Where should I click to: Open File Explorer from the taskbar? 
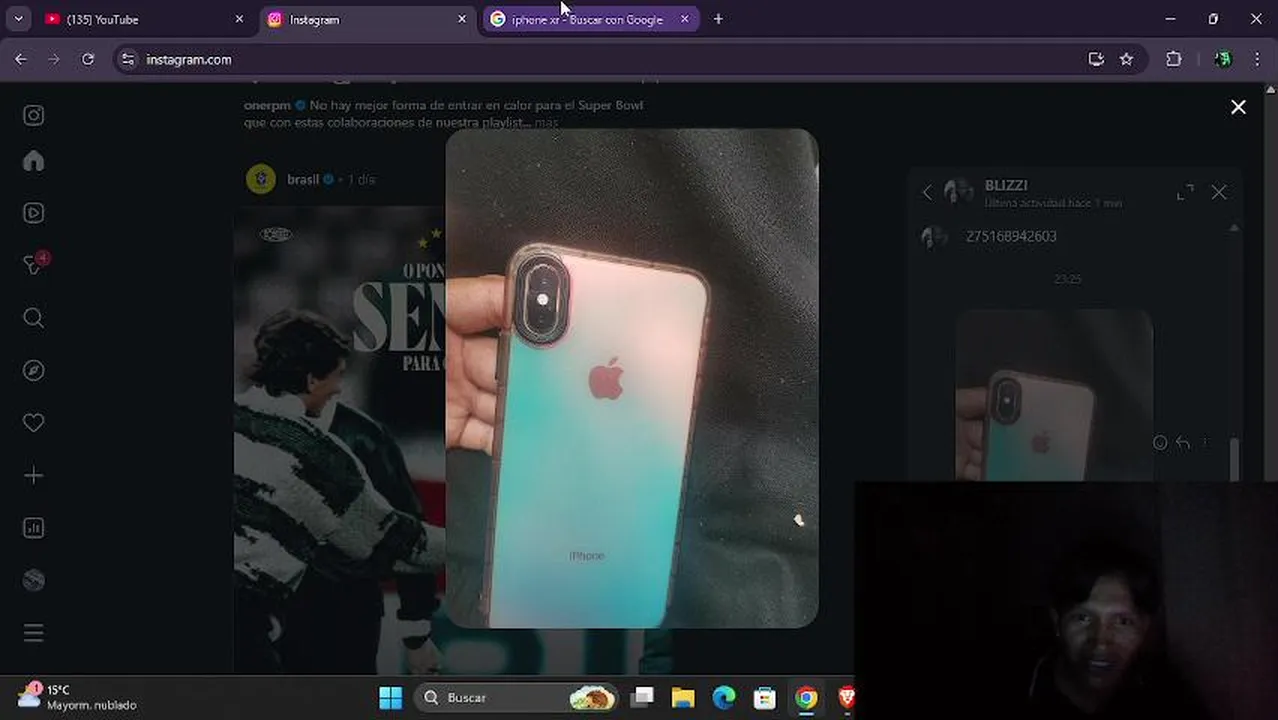coord(683,697)
